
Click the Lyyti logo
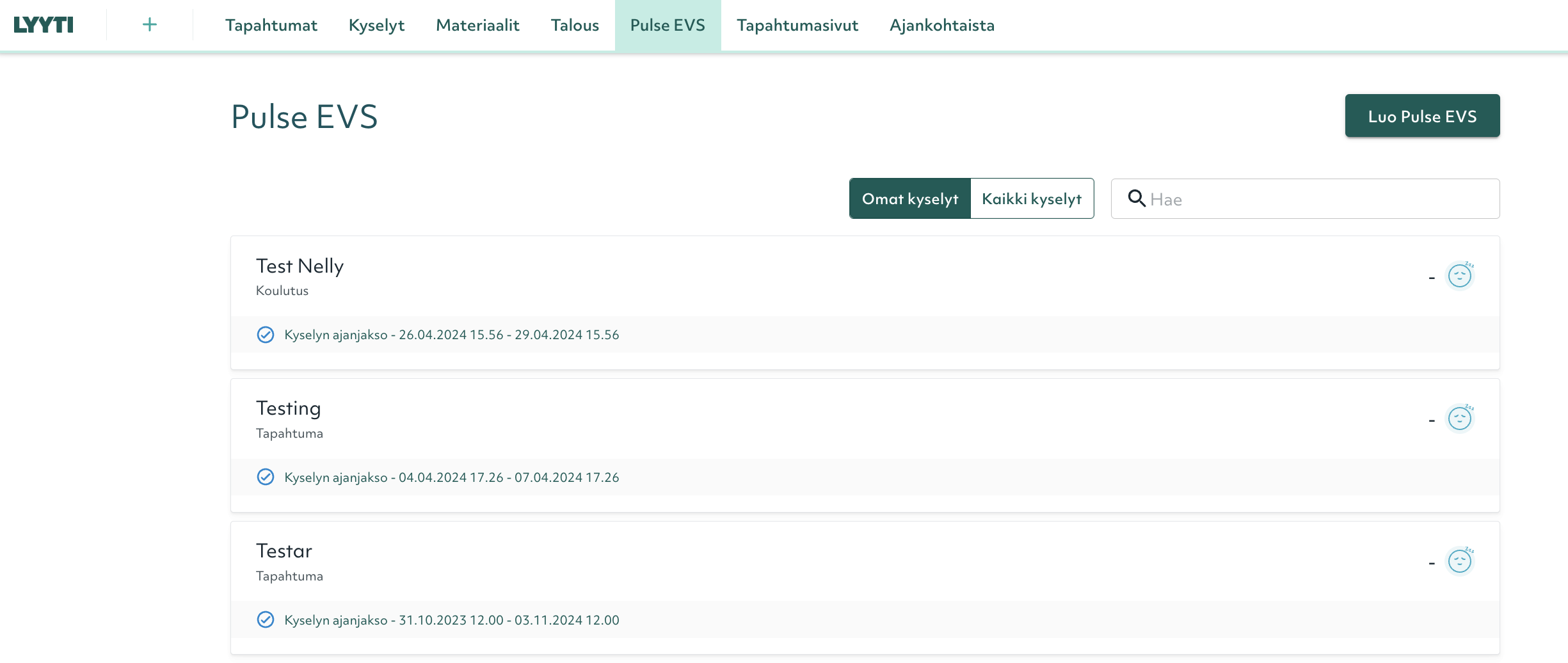click(44, 25)
